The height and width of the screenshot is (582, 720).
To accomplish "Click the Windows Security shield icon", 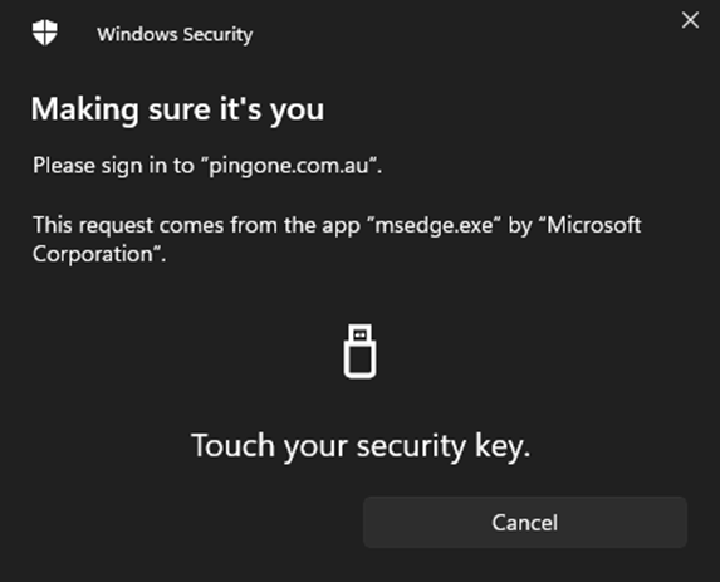I will (x=46, y=33).
